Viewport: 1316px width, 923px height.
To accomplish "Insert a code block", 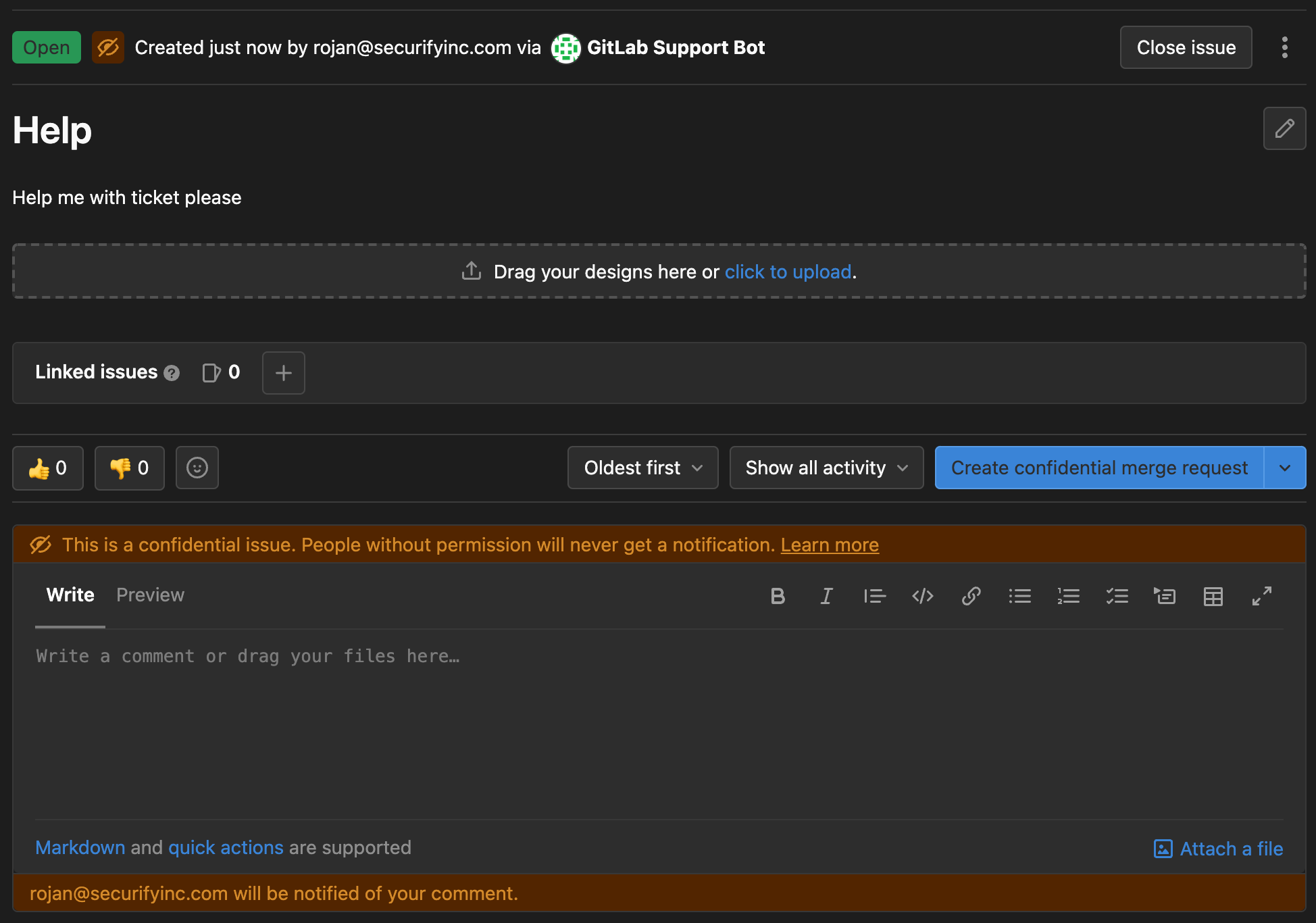I will point(923,596).
